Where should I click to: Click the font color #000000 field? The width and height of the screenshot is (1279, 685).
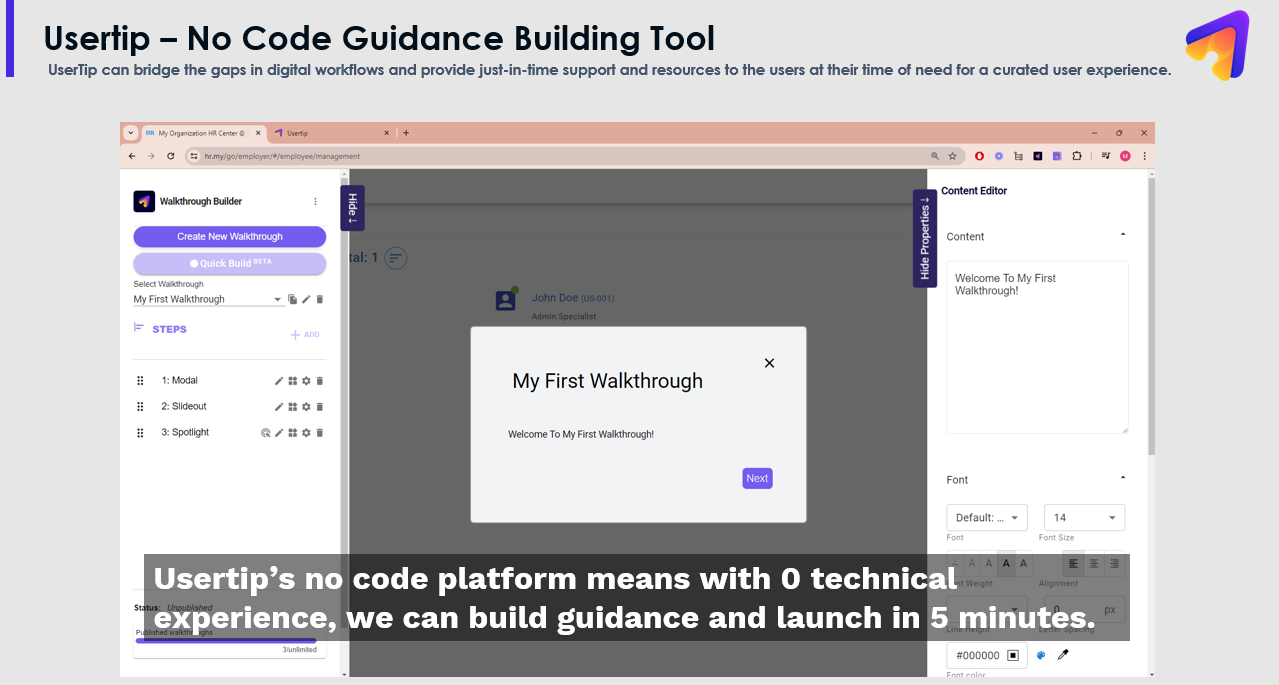pyautogui.click(x=988, y=656)
